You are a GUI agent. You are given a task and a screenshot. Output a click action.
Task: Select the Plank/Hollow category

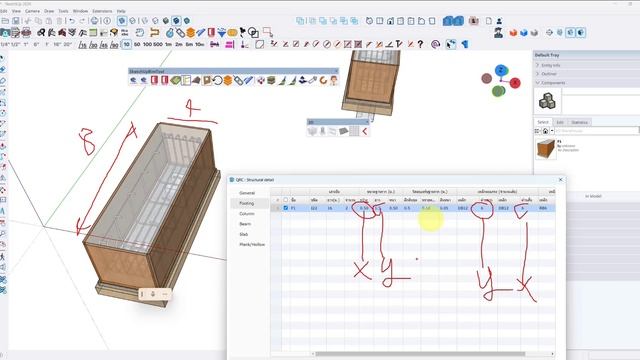pos(252,244)
